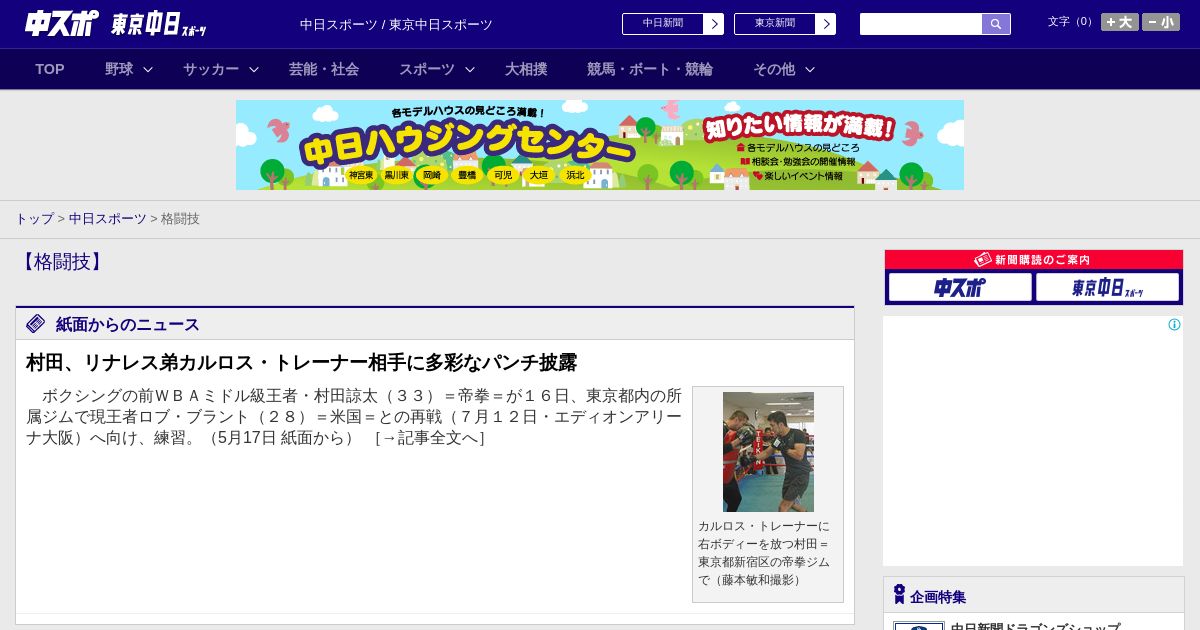Screen dimensions: 1200x630
Task: Follow the トップ breadcrumb link
Action: coord(34,218)
